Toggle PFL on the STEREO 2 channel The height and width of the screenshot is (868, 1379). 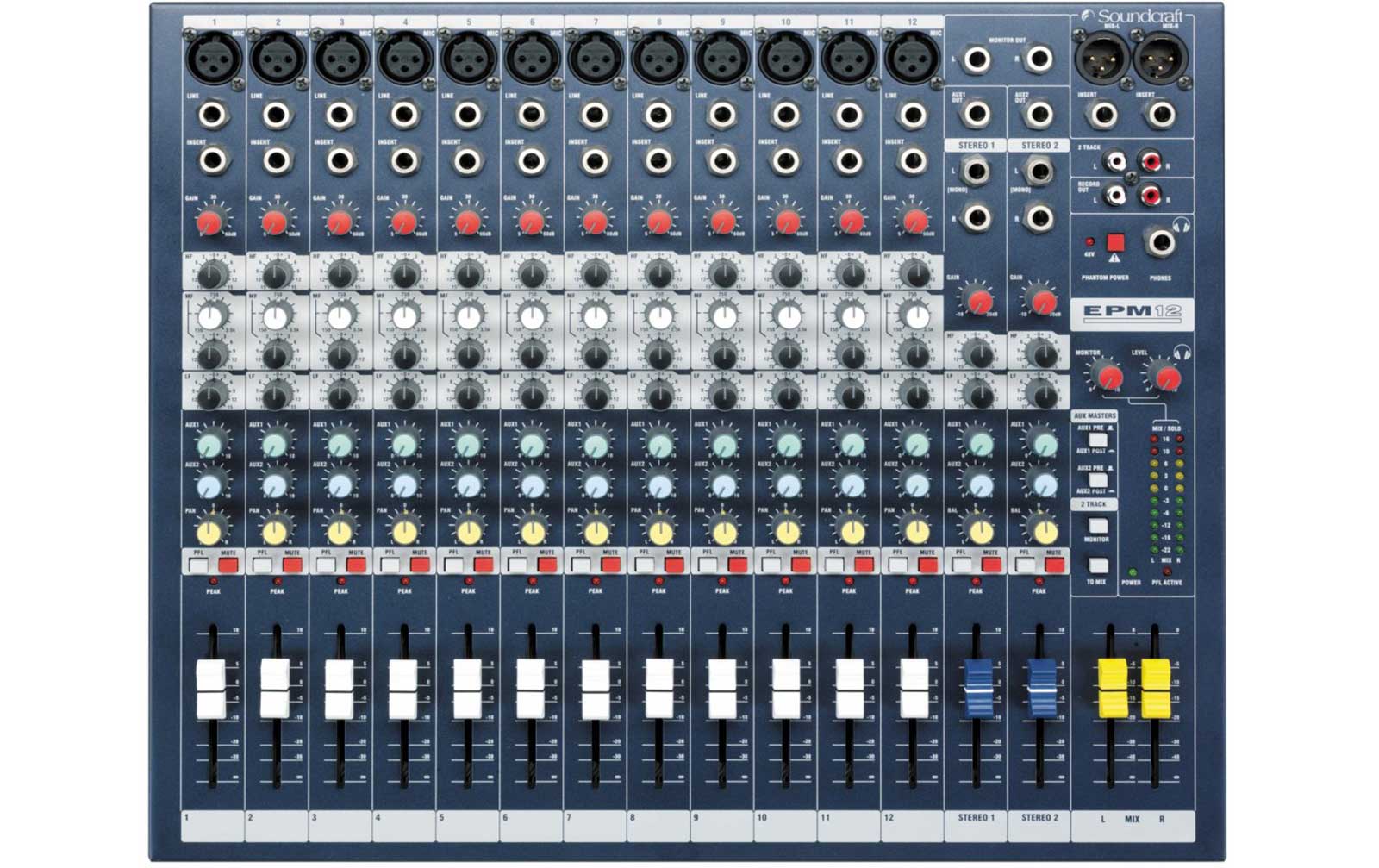tap(1025, 565)
